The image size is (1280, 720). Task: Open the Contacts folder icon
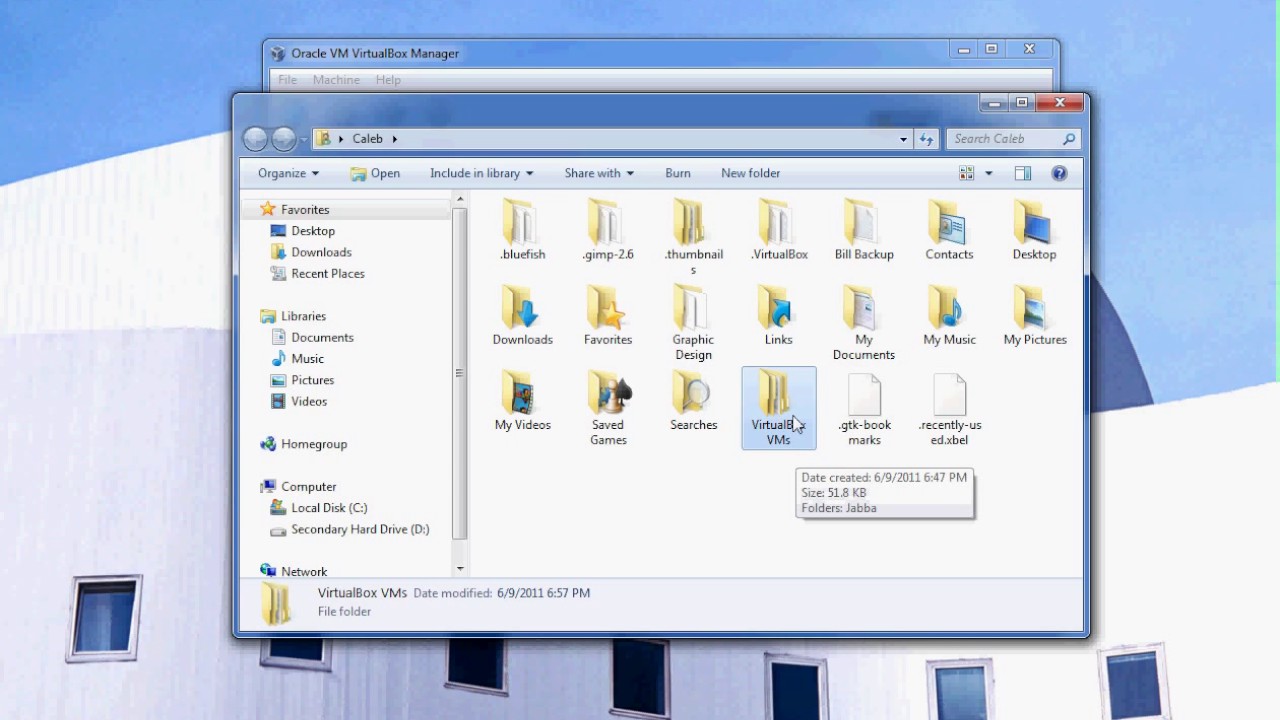(948, 221)
